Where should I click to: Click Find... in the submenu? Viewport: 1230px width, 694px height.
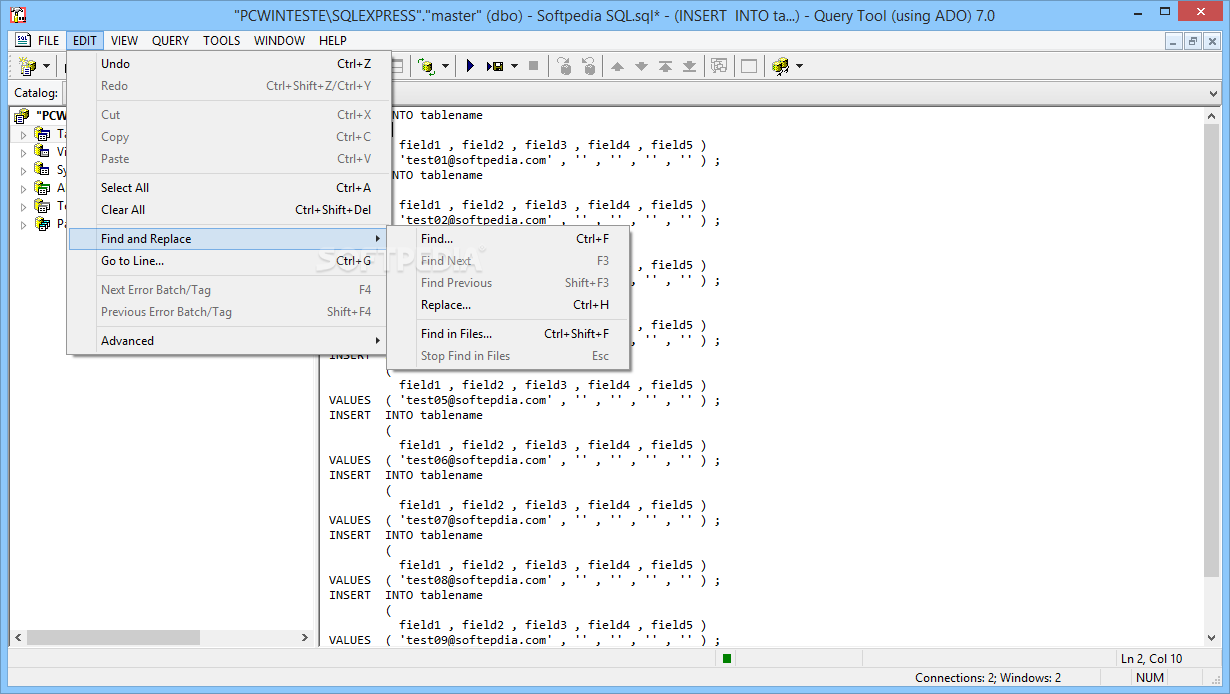[508, 239]
